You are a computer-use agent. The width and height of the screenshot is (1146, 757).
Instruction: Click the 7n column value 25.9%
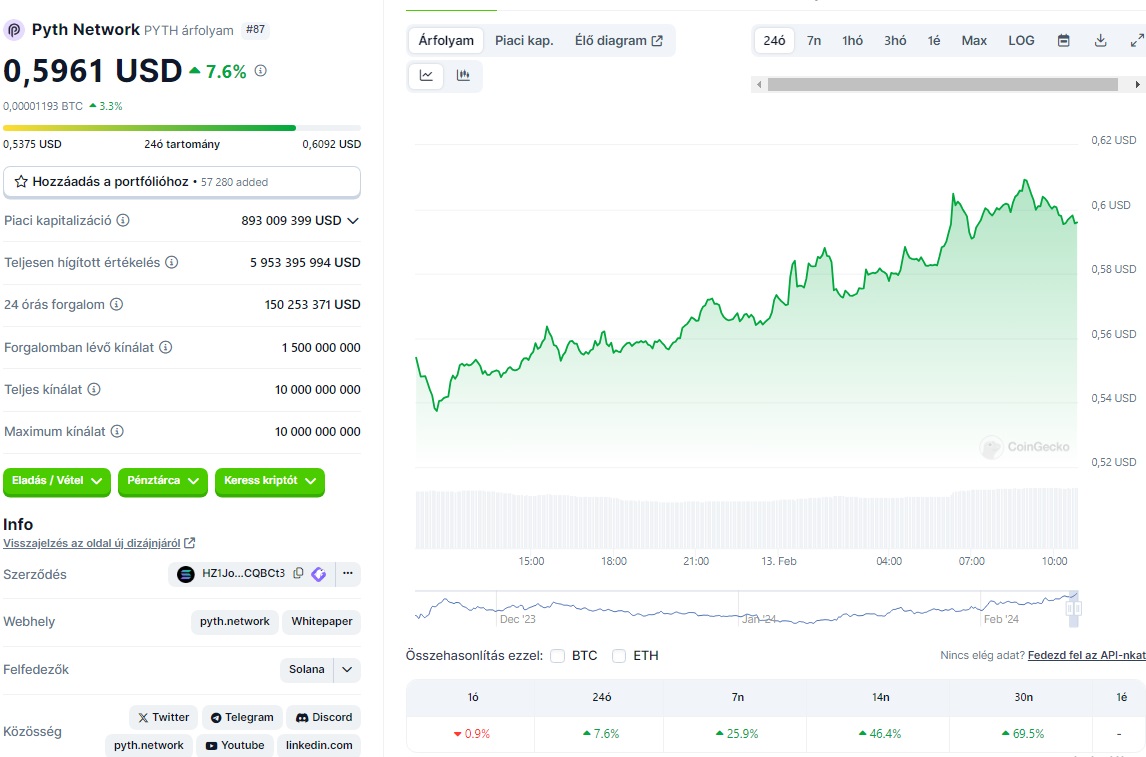click(737, 734)
